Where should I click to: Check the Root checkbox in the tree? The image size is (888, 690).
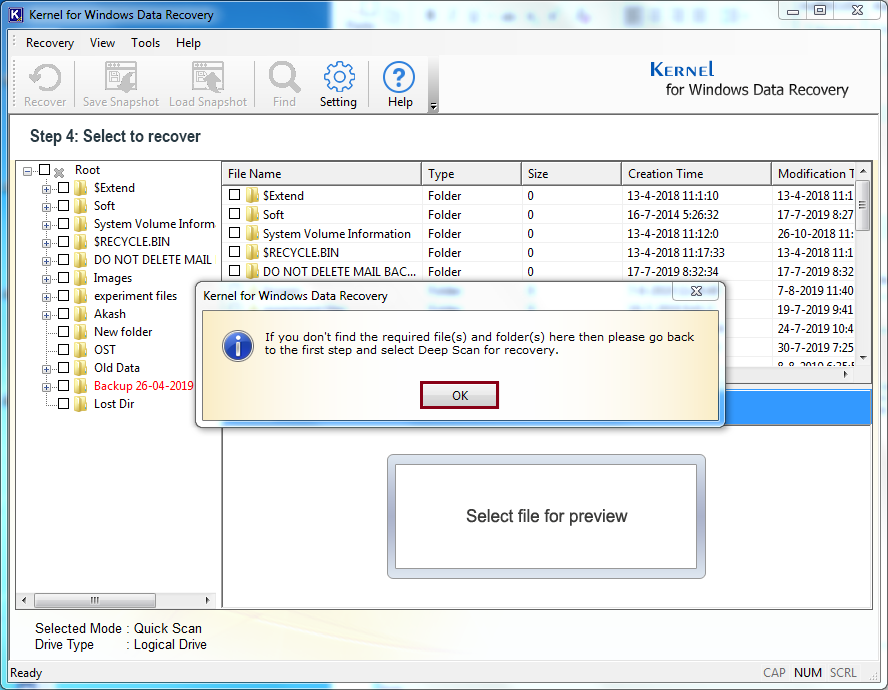pyautogui.click(x=45, y=170)
